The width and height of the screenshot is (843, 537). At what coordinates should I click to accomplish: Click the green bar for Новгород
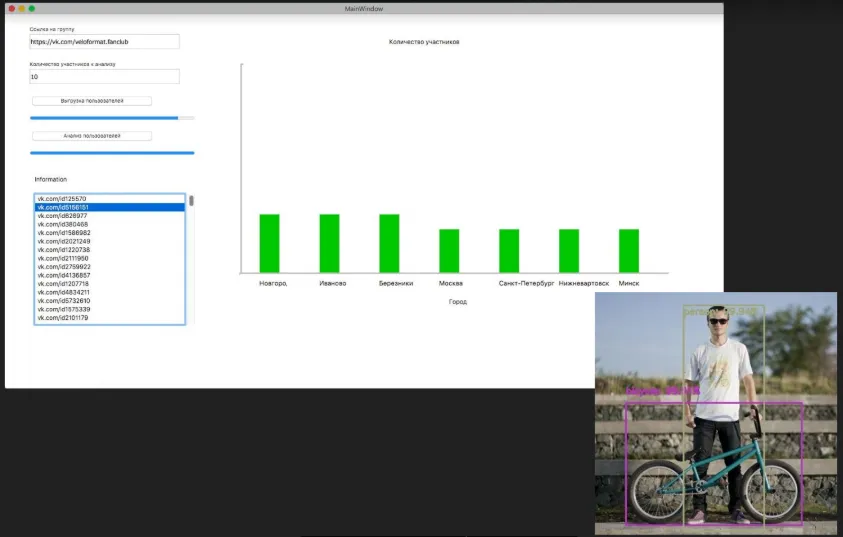click(269, 243)
